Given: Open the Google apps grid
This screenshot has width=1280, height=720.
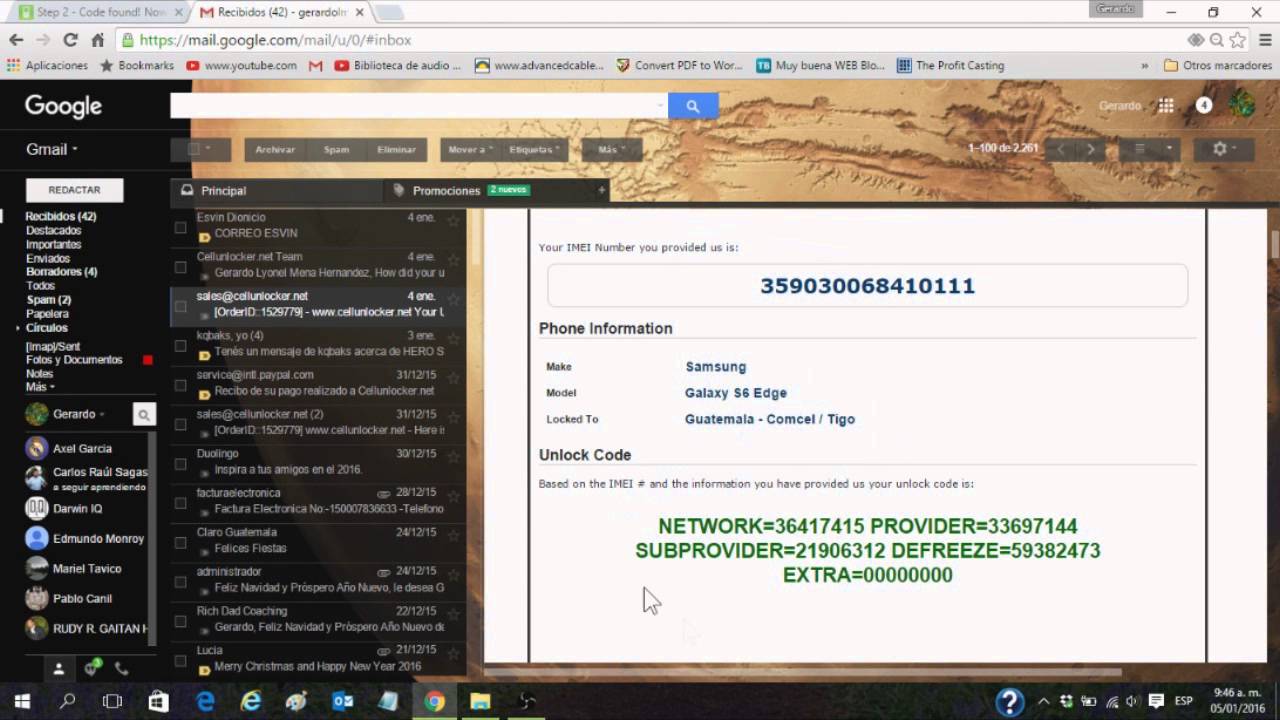Looking at the screenshot, I should coord(1166,105).
